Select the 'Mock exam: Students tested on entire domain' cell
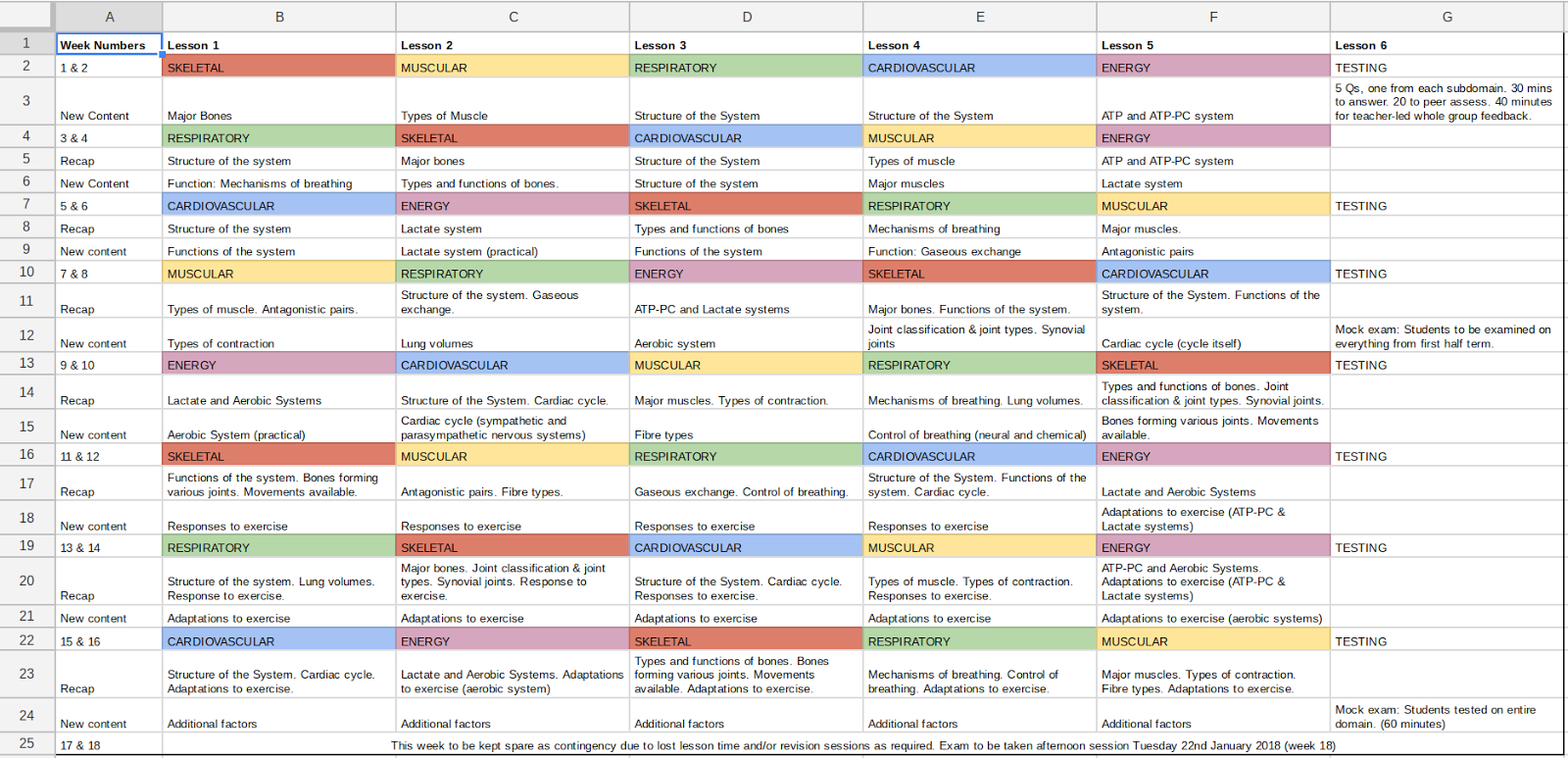Screen dimensions: 1568x758 click(1446, 716)
